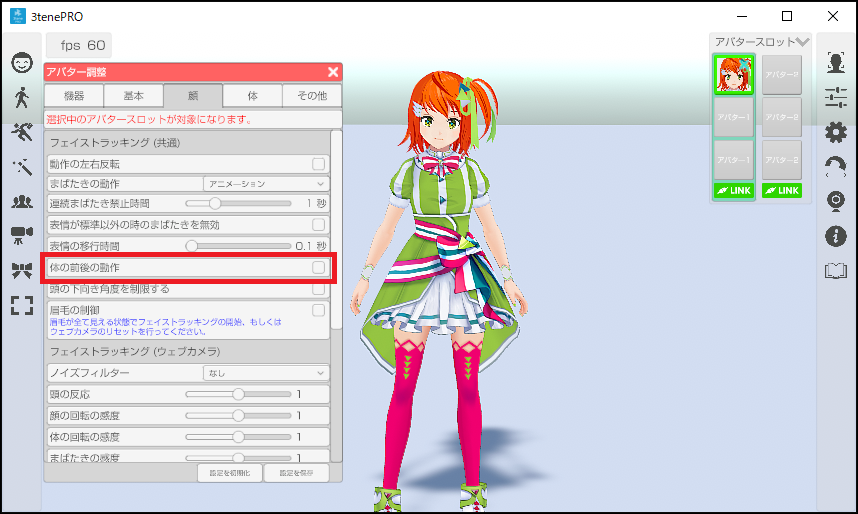Toggle 頭の下向き角度を制限する checkbox
The image size is (858, 514).
pyautogui.click(x=318, y=288)
